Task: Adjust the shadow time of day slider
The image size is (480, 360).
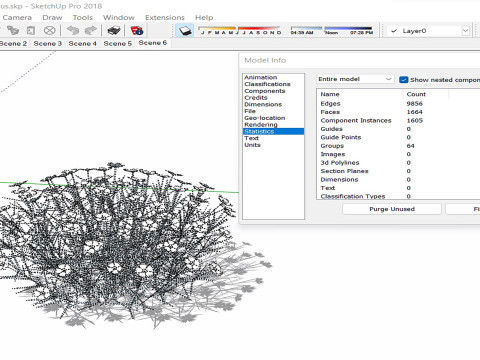Action: click(332, 31)
